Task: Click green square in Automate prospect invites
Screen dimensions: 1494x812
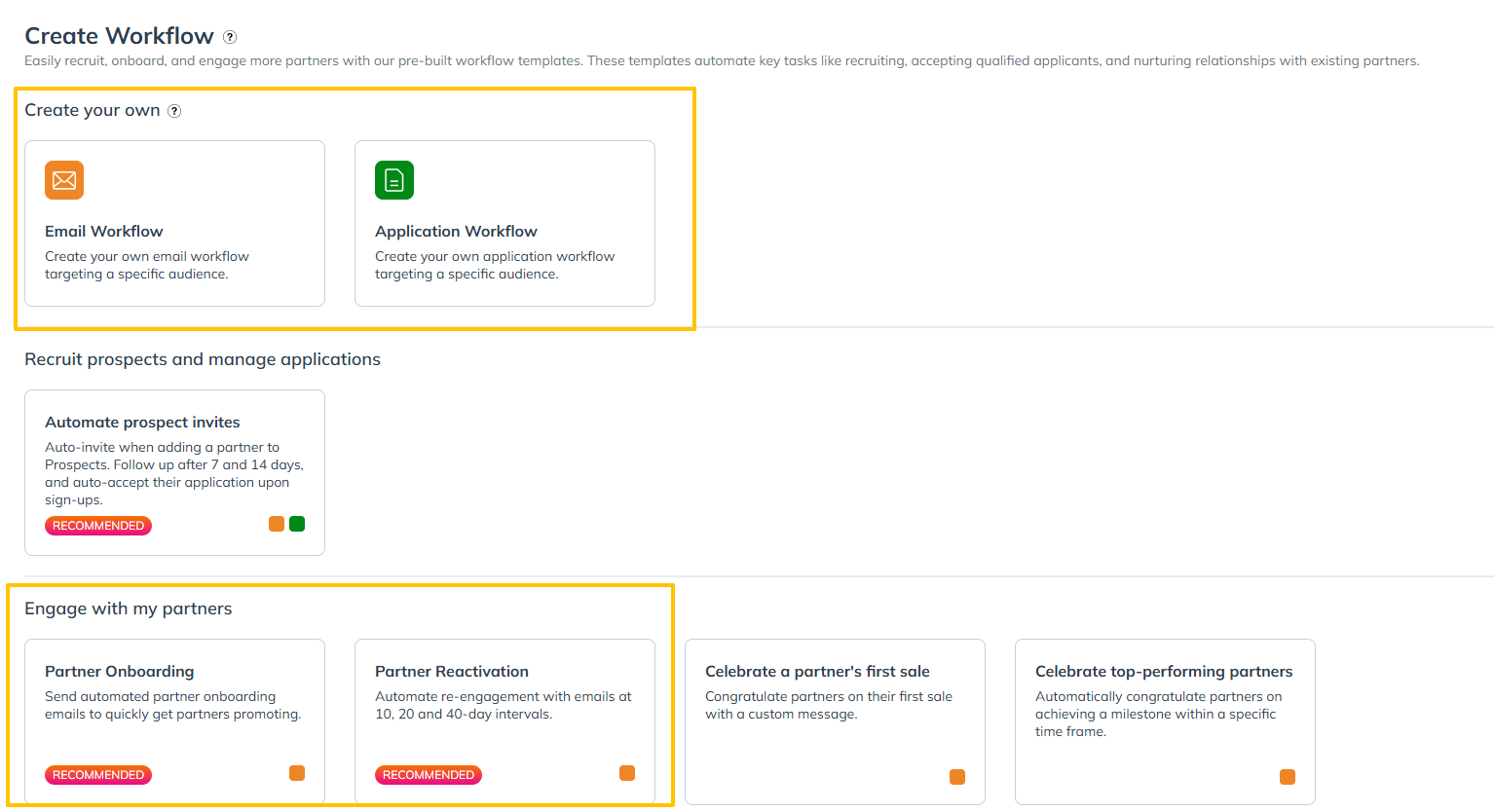Action: (297, 524)
